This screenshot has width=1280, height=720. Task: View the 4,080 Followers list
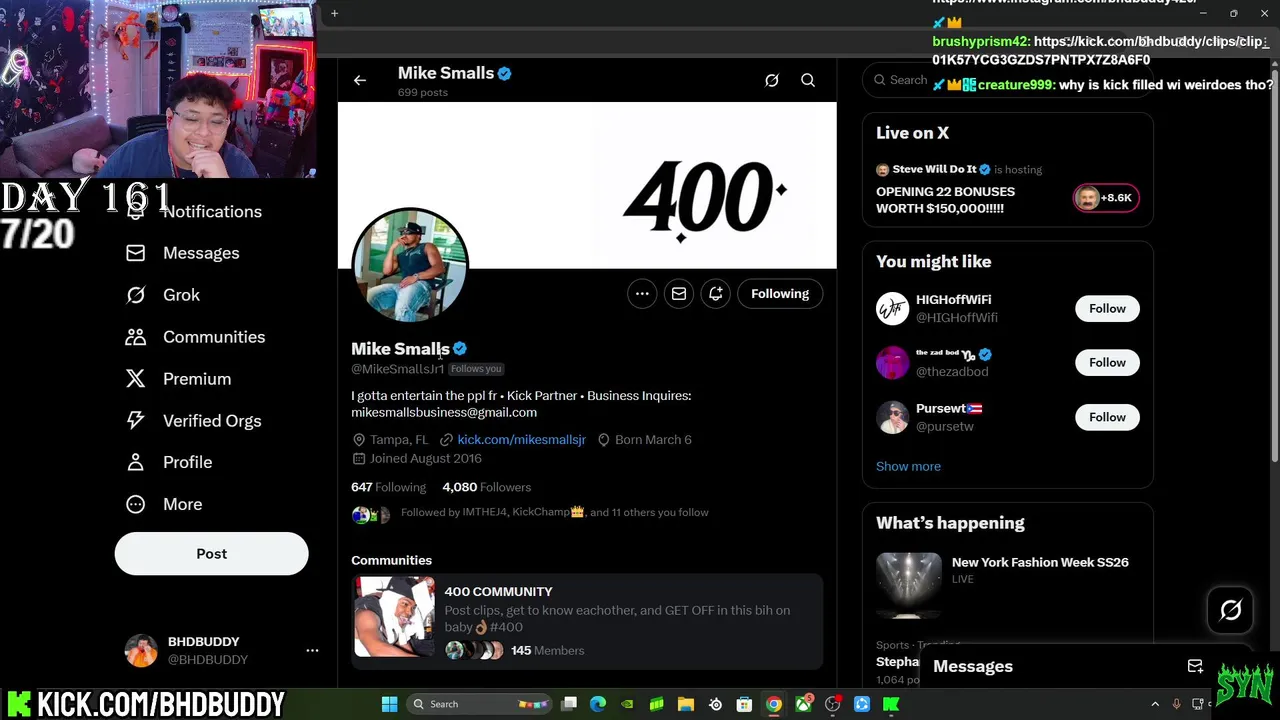(486, 487)
